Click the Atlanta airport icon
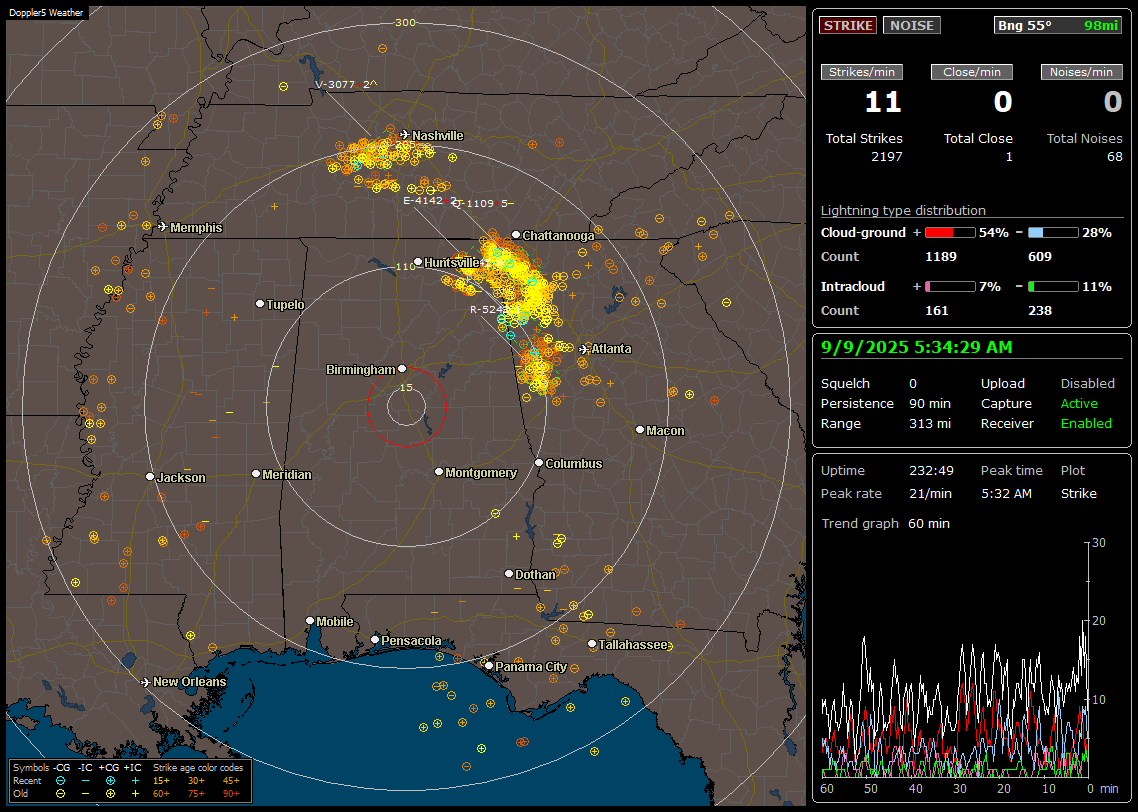 584,349
